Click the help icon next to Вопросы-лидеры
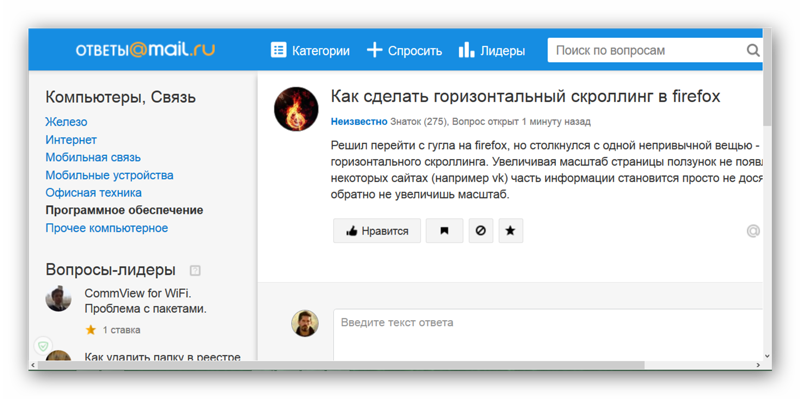Viewport: 800px width, 399px height. point(195,270)
